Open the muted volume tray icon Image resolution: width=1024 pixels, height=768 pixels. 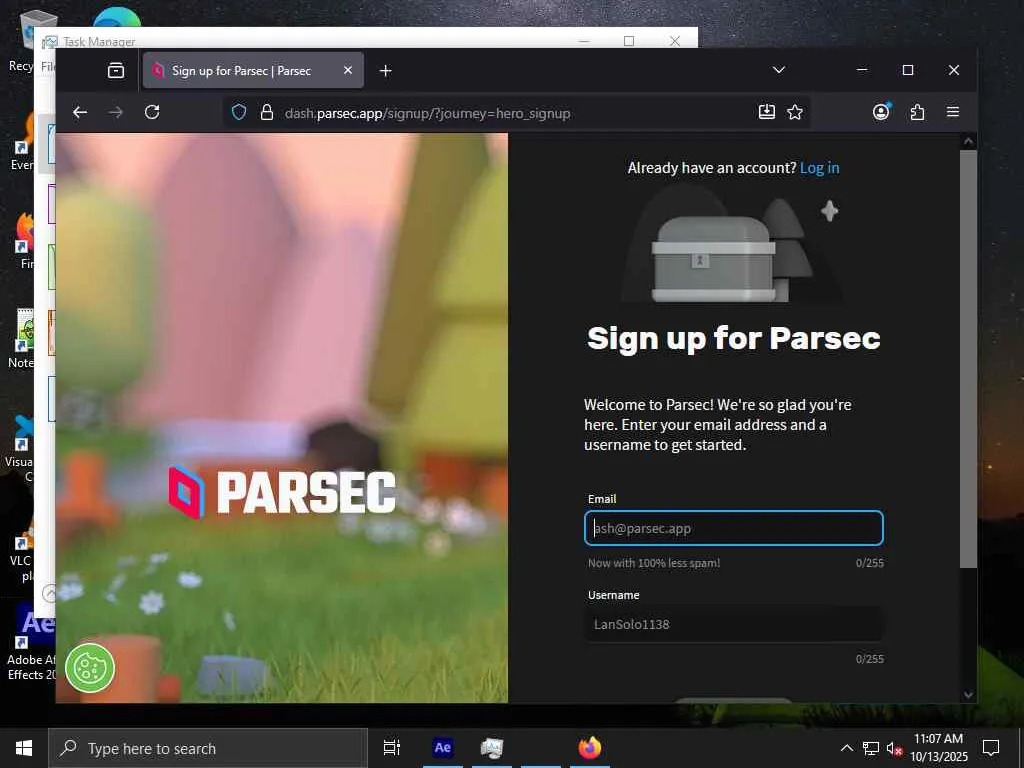[895, 748]
